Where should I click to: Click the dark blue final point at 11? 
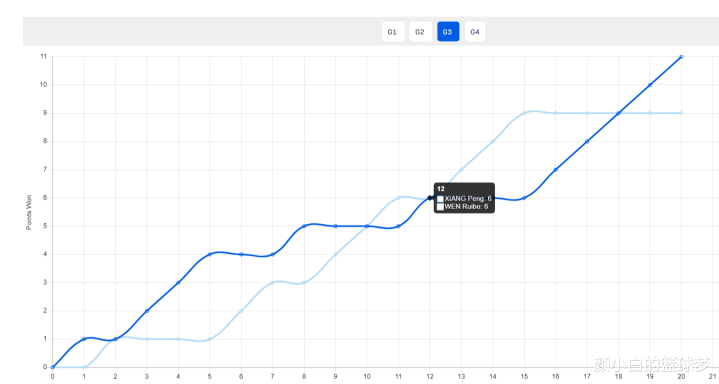pyautogui.click(x=681, y=57)
